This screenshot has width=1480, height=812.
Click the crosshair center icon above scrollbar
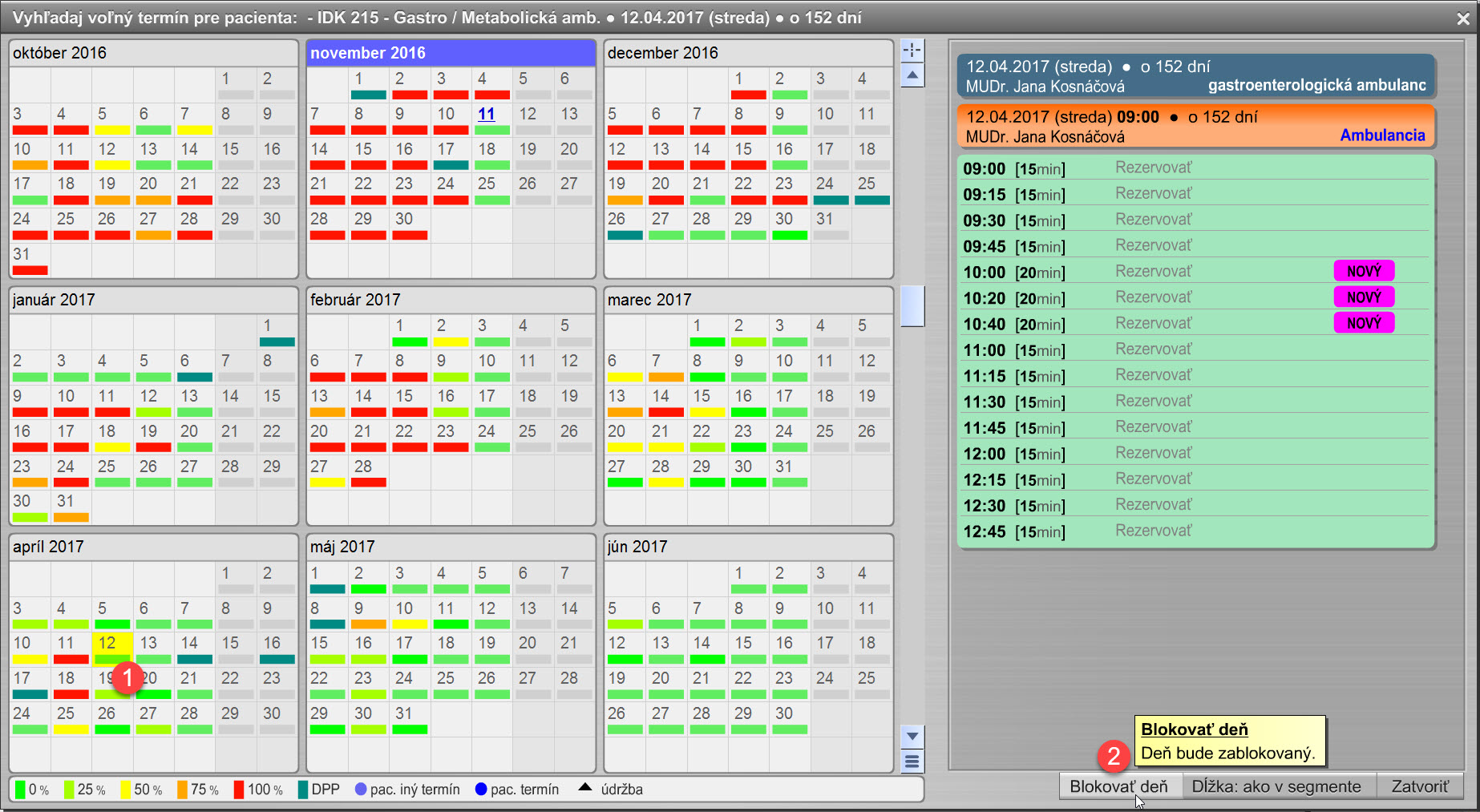912,50
